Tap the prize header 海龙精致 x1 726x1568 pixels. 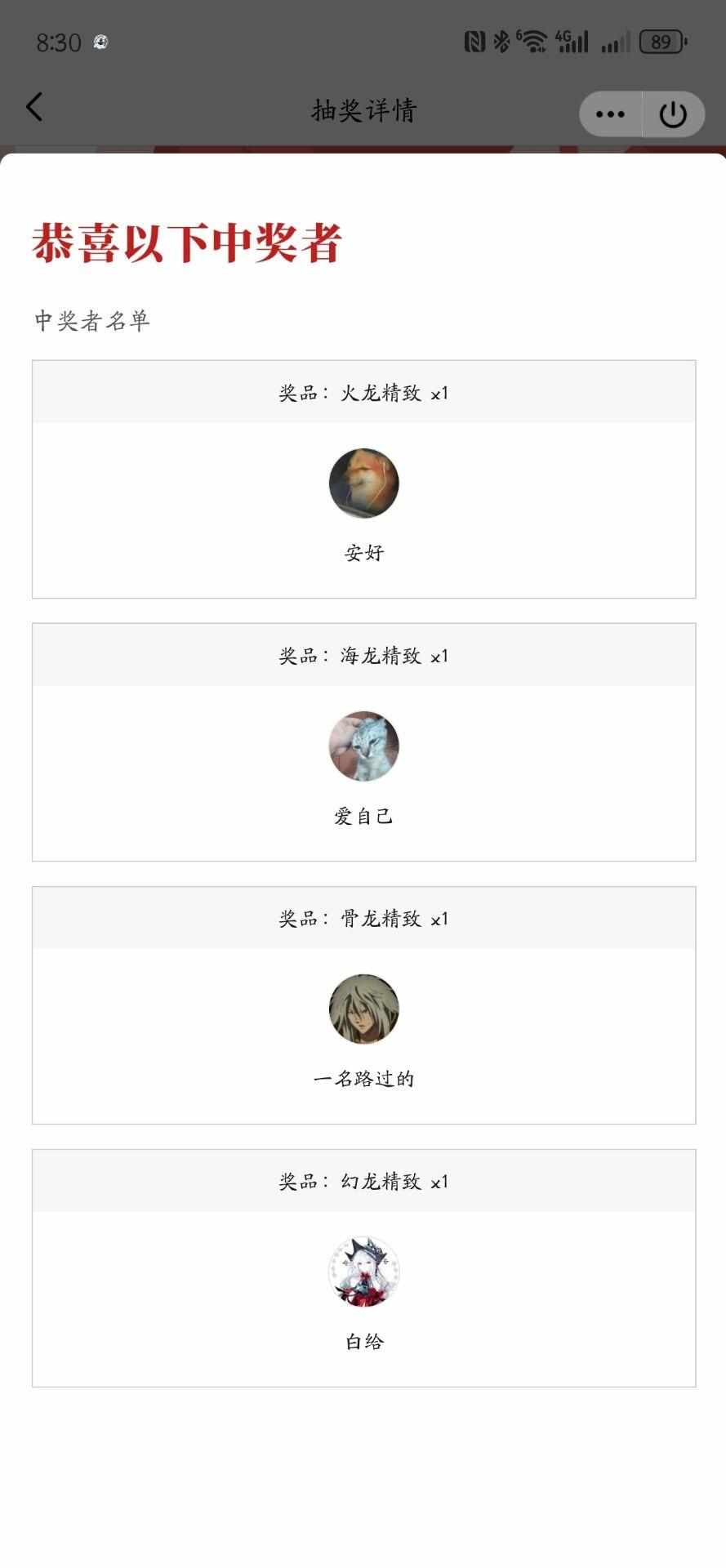(363, 656)
